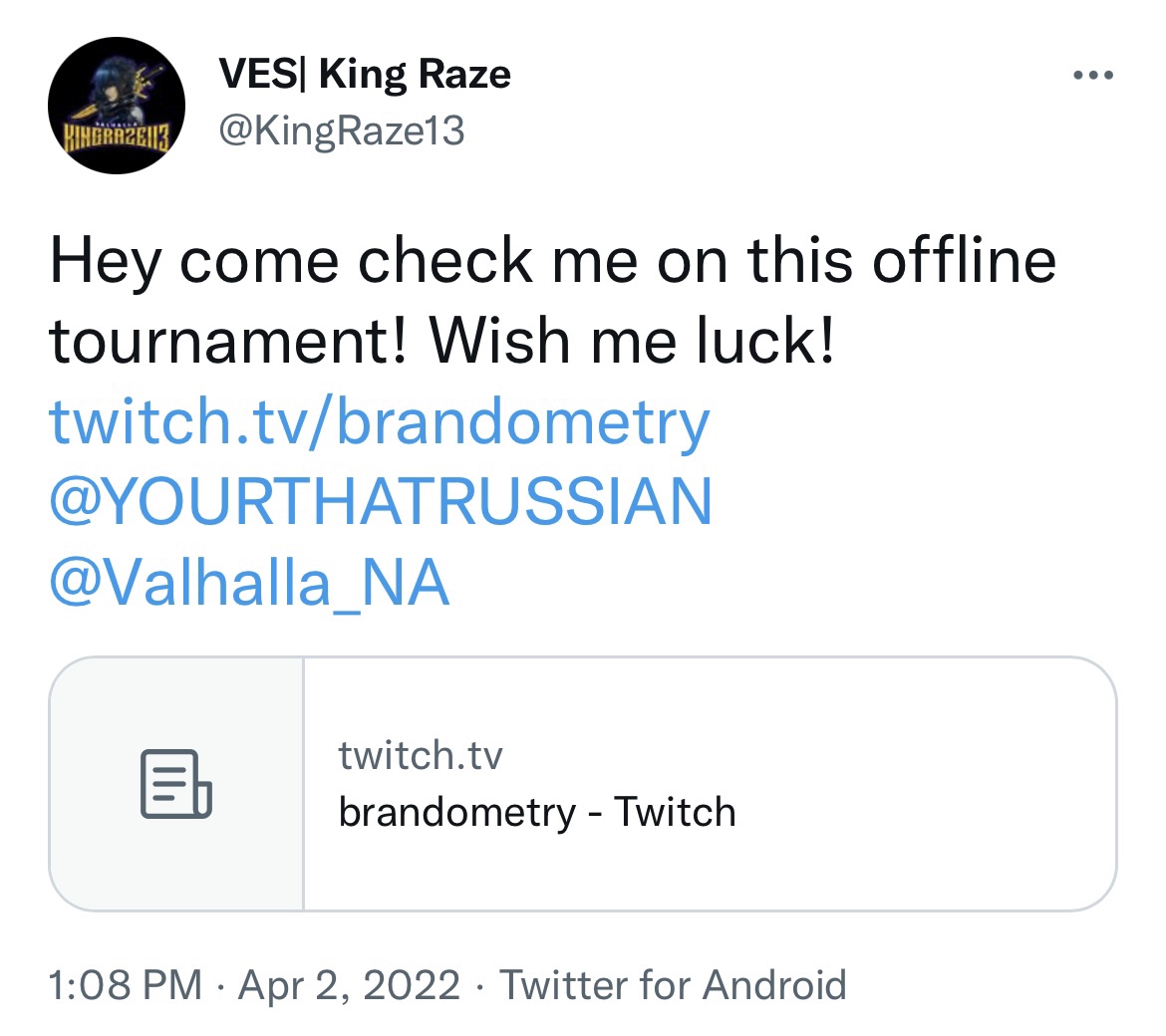Screen dimensions: 1166x1036
Task: Follow the twitch.tv/brandometry link in the tweet
Action: 379,421
